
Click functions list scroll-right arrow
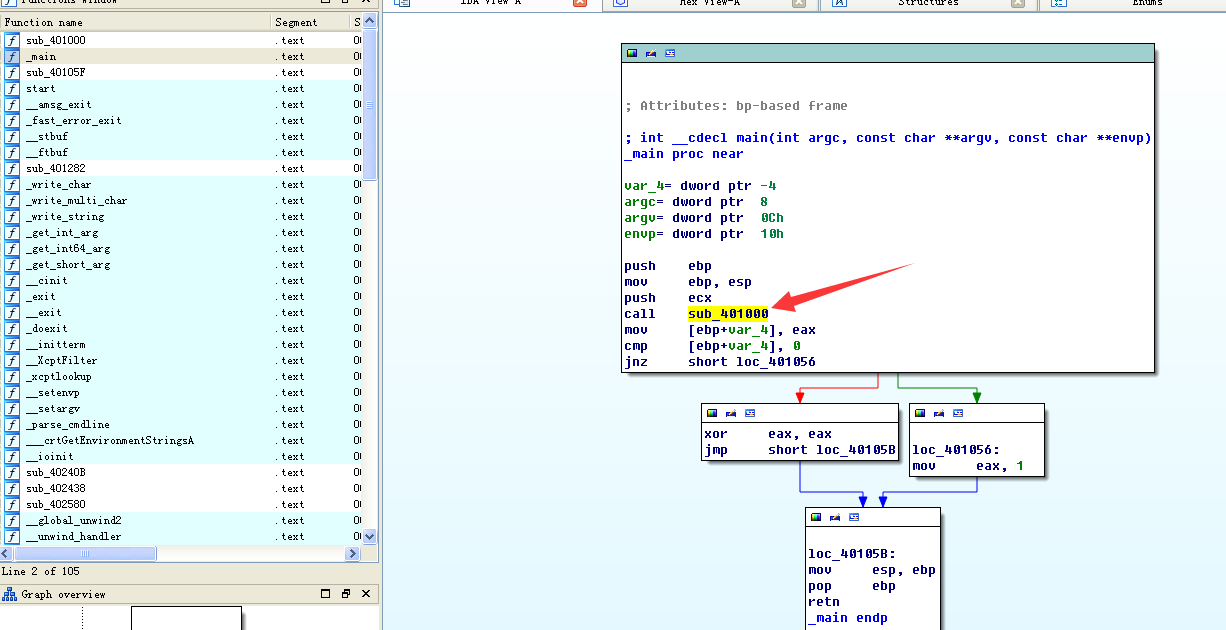click(352, 553)
